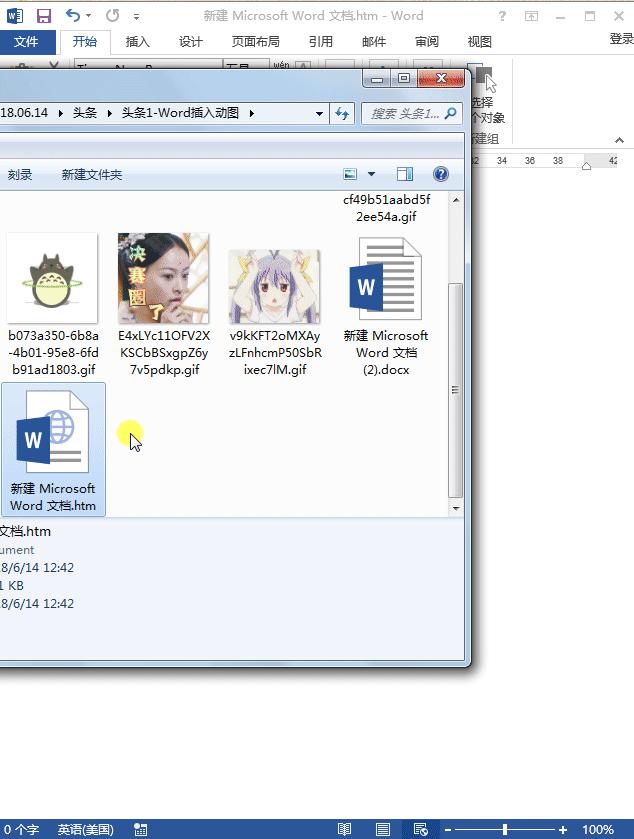634x839 pixels.
Task: Click the scroll down arrow in file list
Action: pos(456,508)
